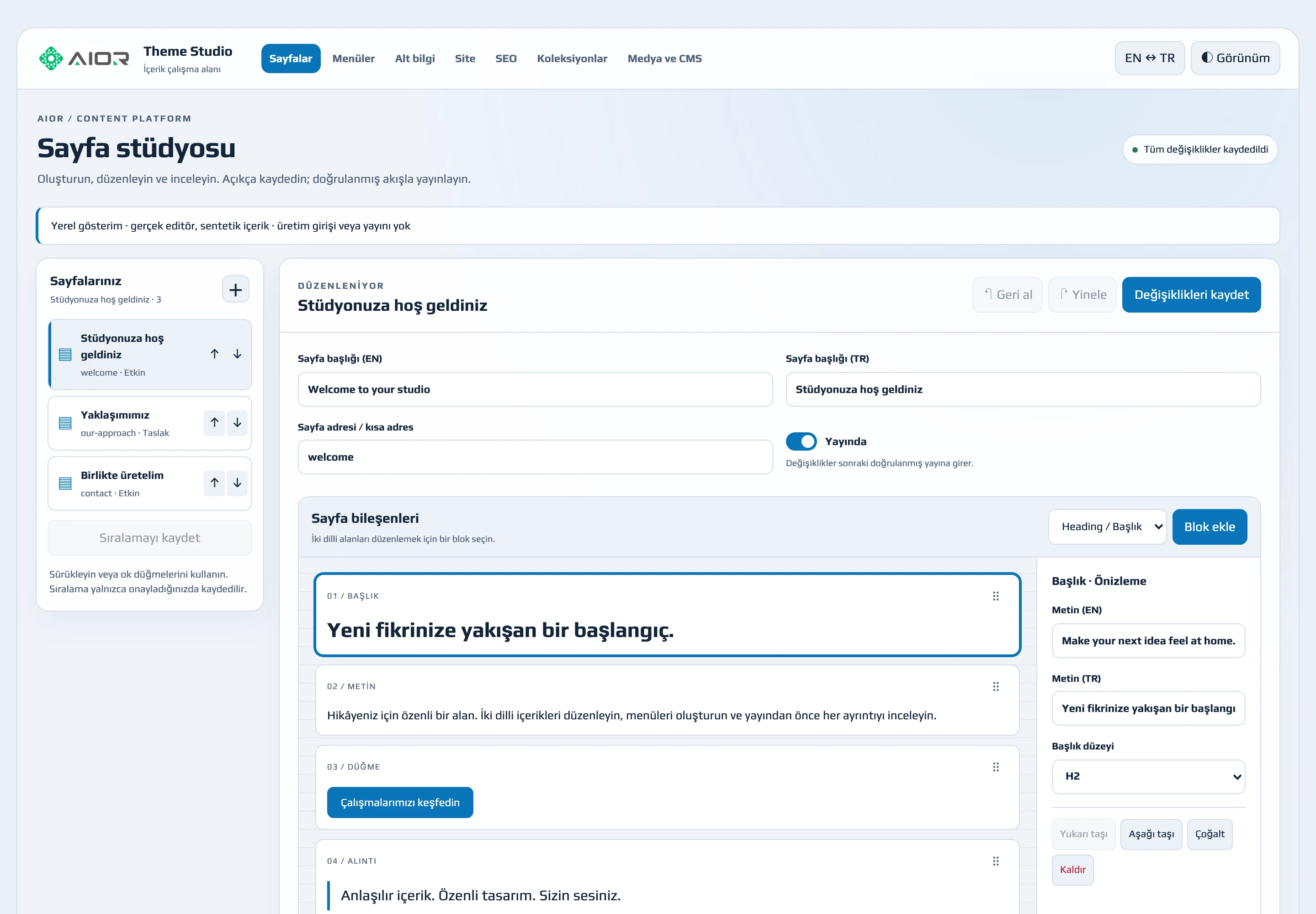The image size is (1316, 914).
Task: Grab drag handle of 01 / BAŞLIK block
Action: pos(995,596)
